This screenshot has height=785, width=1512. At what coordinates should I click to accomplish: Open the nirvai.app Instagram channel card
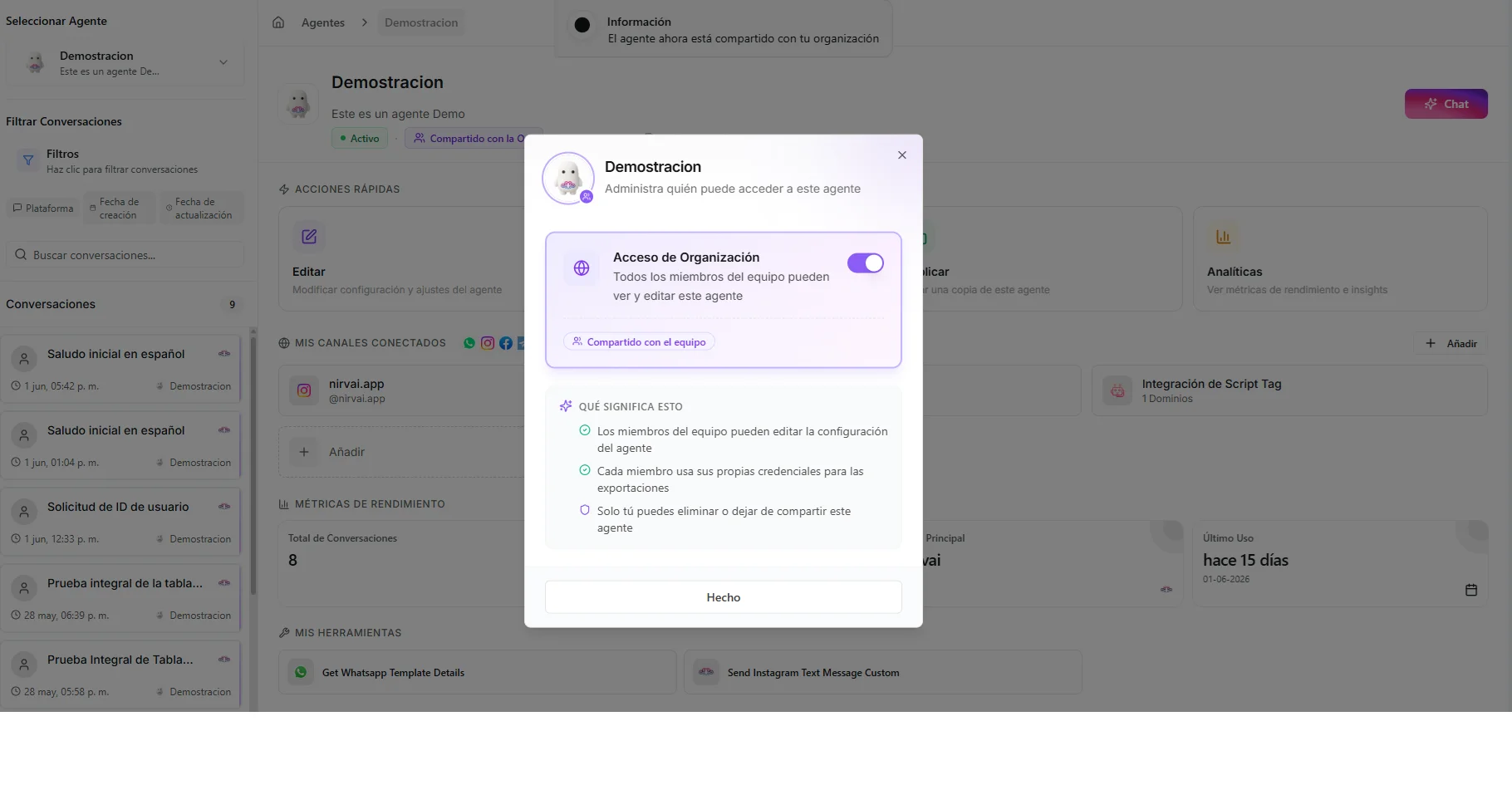(401, 390)
